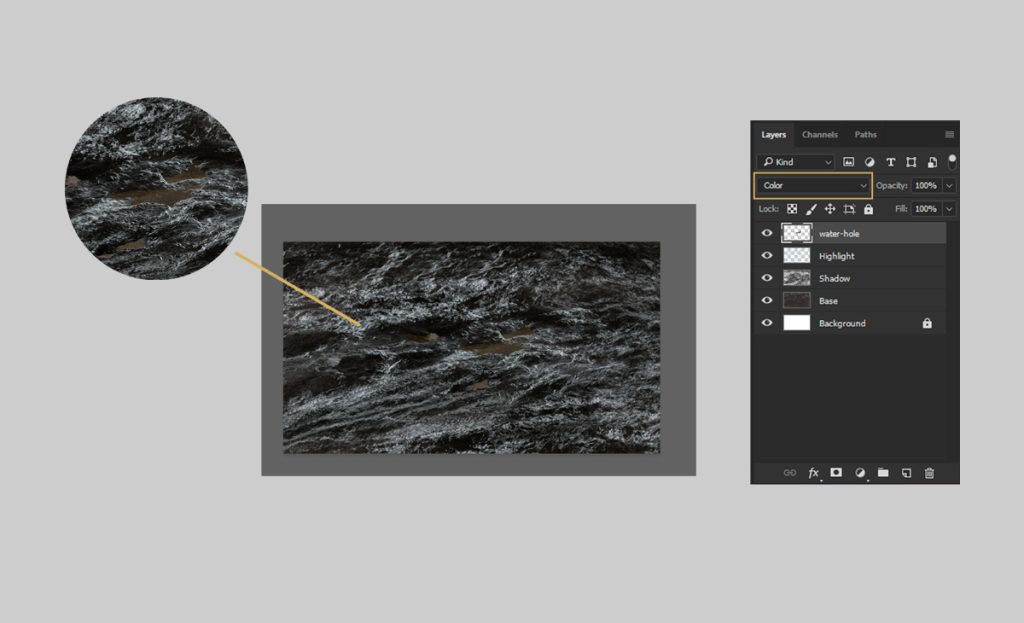This screenshot has height=623, width=1024.
Task: Select the Background layer
Action: (860, 323)
